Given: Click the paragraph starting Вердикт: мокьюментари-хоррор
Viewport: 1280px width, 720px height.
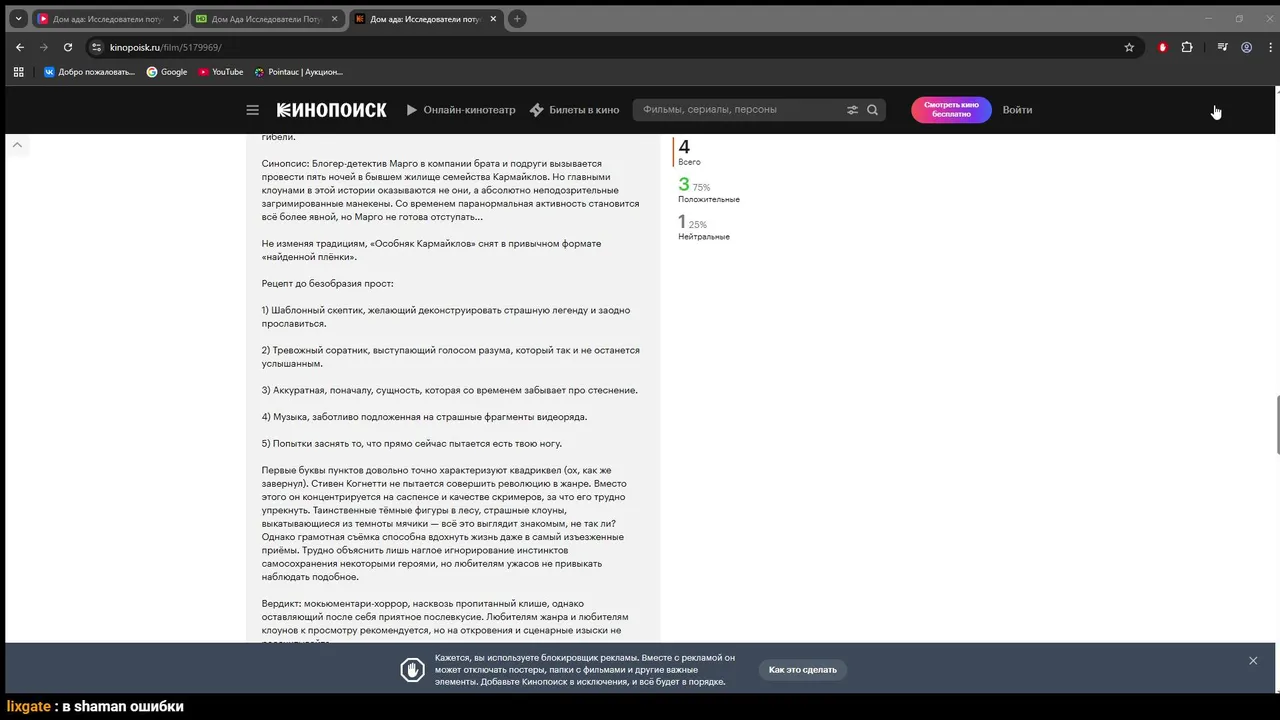Looking at the screenshot, I should (x=446, y=624).
